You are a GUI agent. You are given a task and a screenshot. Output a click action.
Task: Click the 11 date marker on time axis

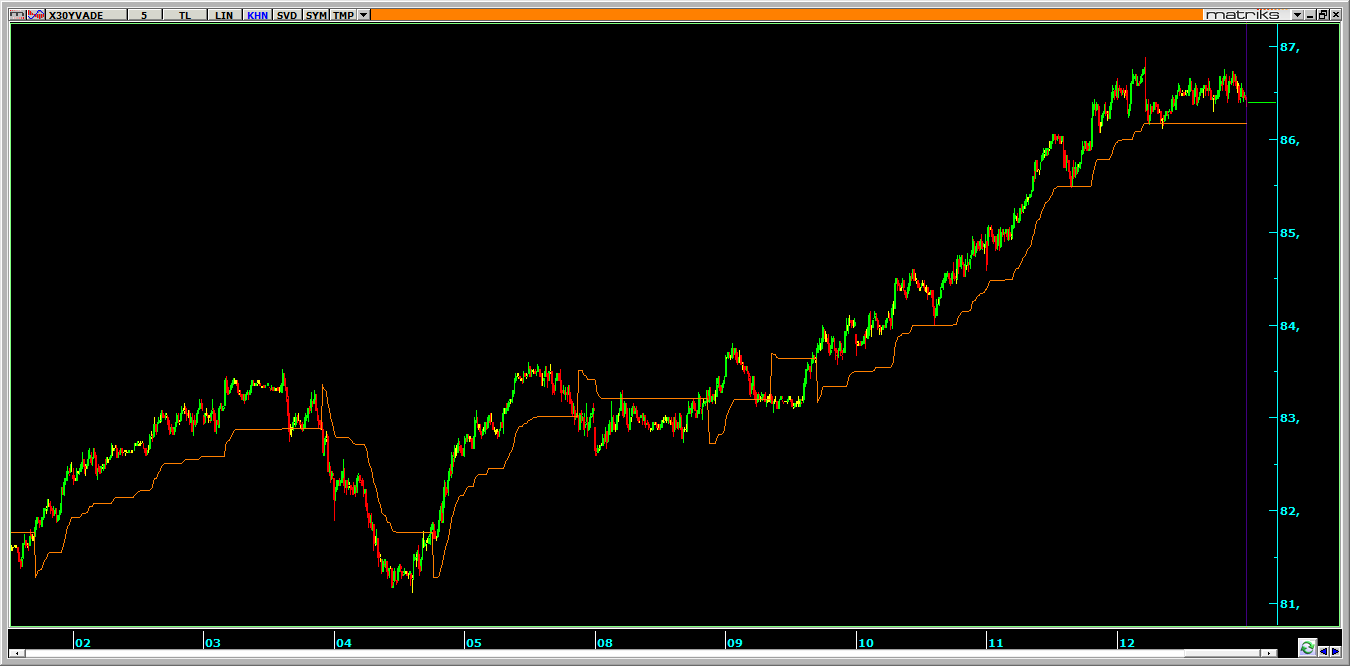[995, 643]
